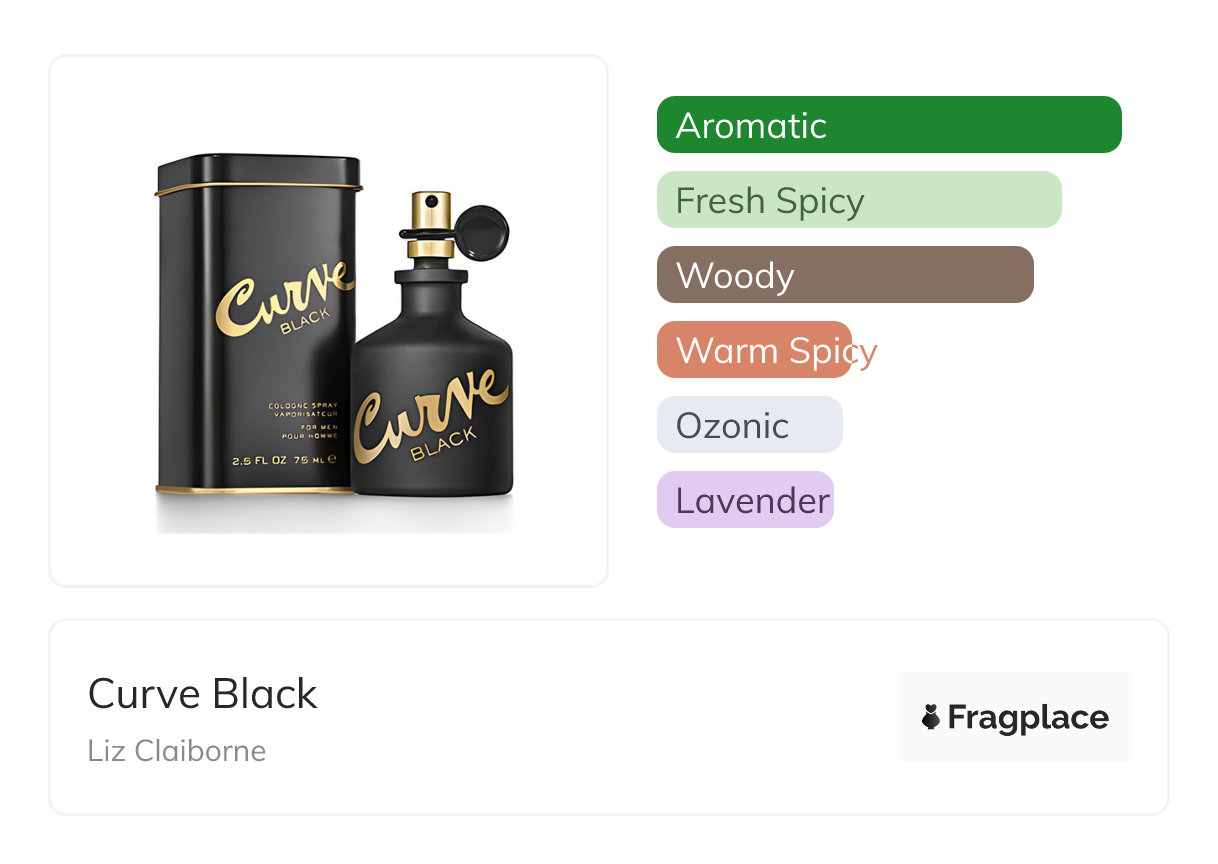Choose the Woody accord bar
This screenshot has width=1218, height=864.
845,275
